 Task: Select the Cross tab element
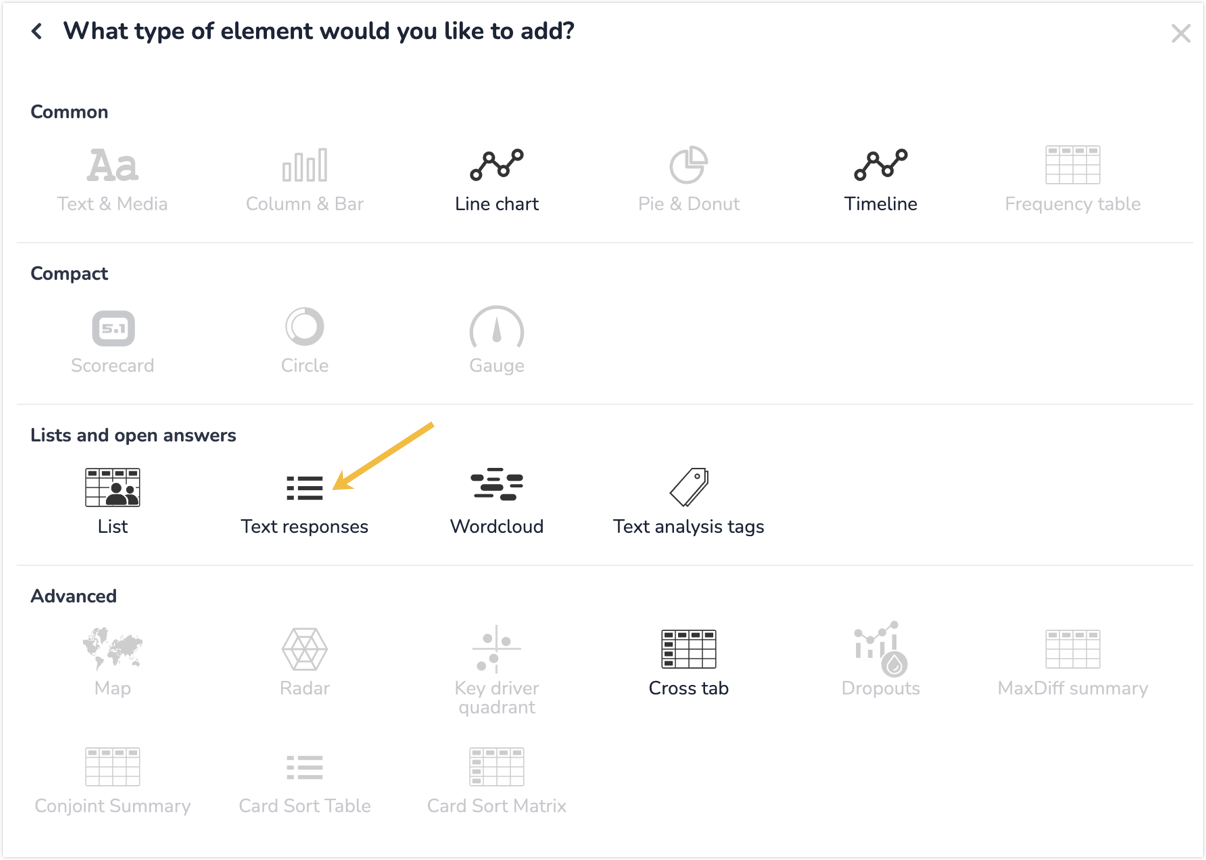click(689, 664)
